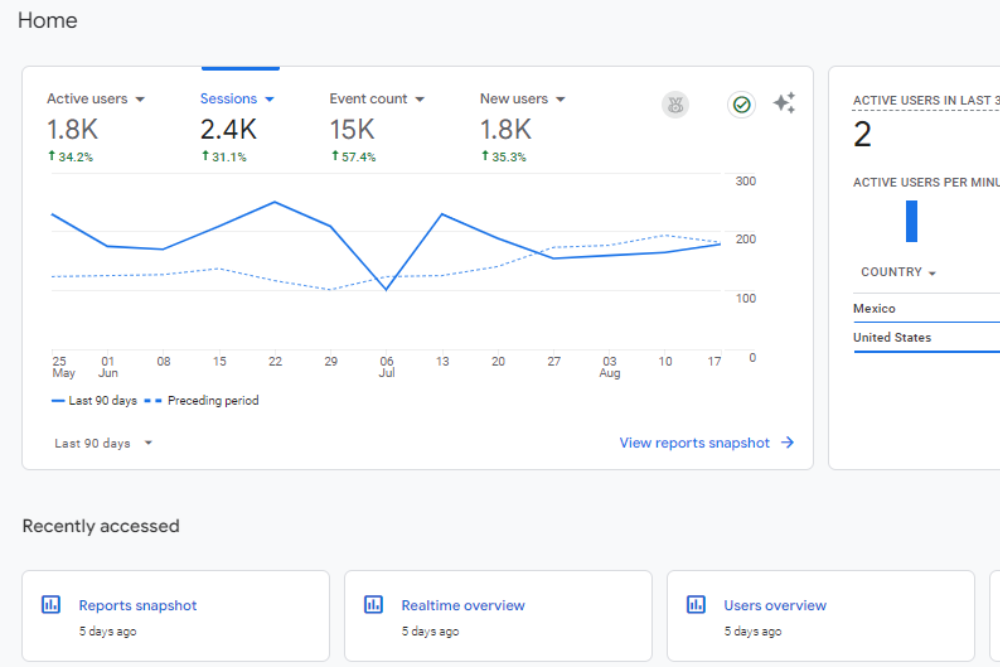
Task: Open the New users metric dropdown
Action: click(x=561, y=99)
